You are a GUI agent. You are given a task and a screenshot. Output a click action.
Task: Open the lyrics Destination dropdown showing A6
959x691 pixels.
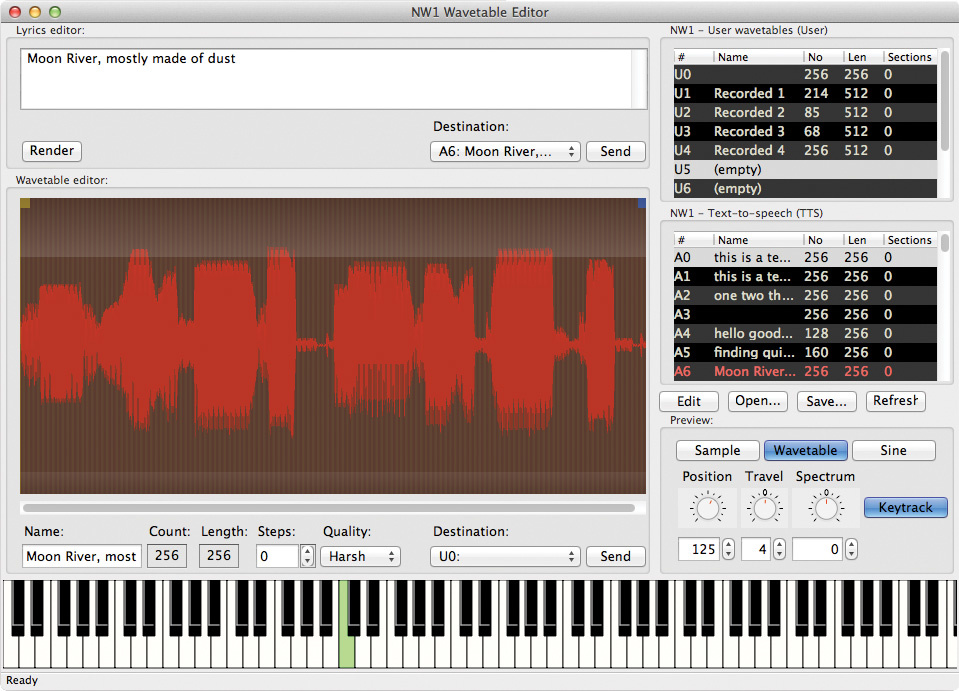click(x=505, y=152)
